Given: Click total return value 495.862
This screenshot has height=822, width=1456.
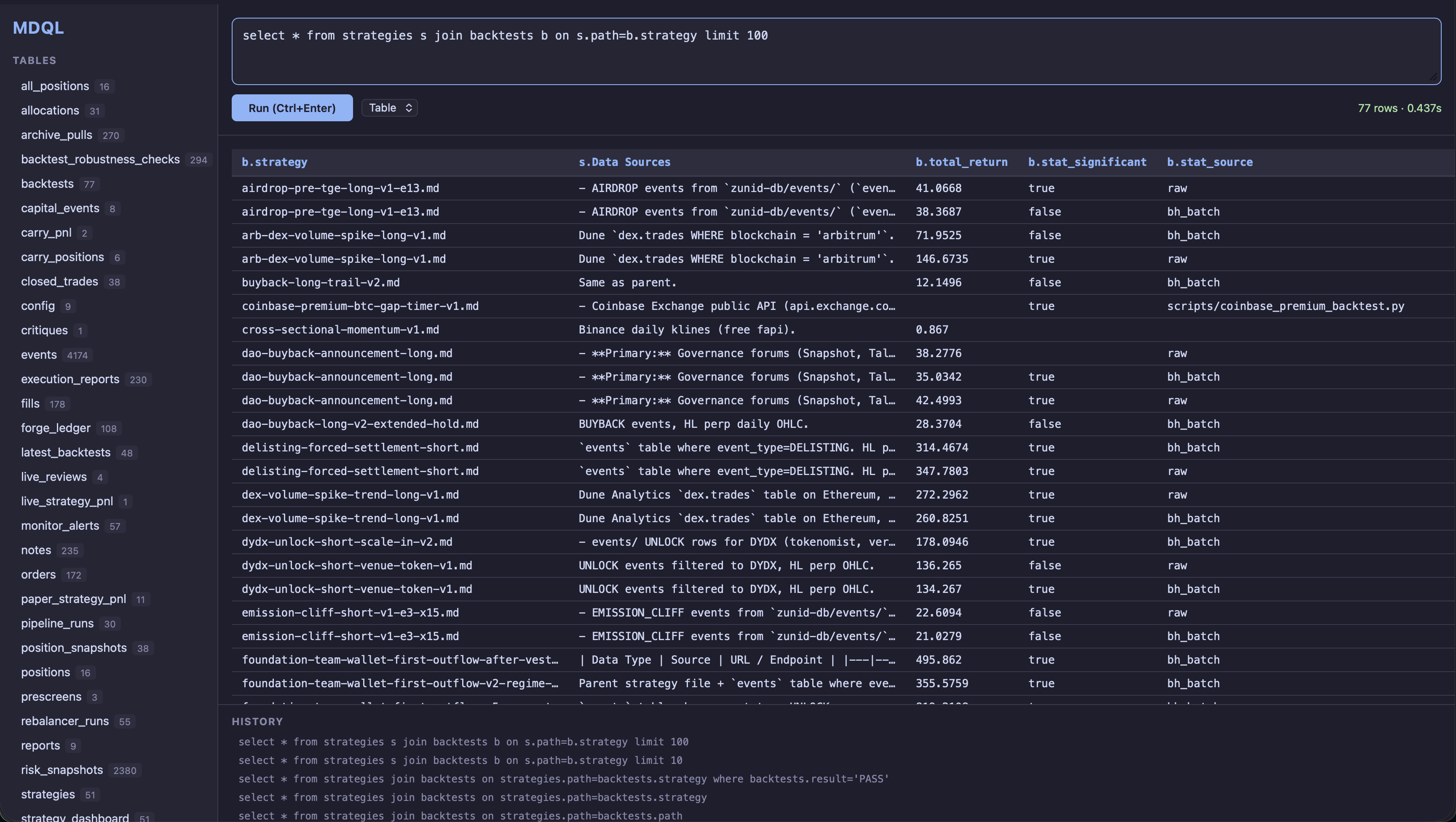Looking at the screenshot, I should (x=938, y=660).
